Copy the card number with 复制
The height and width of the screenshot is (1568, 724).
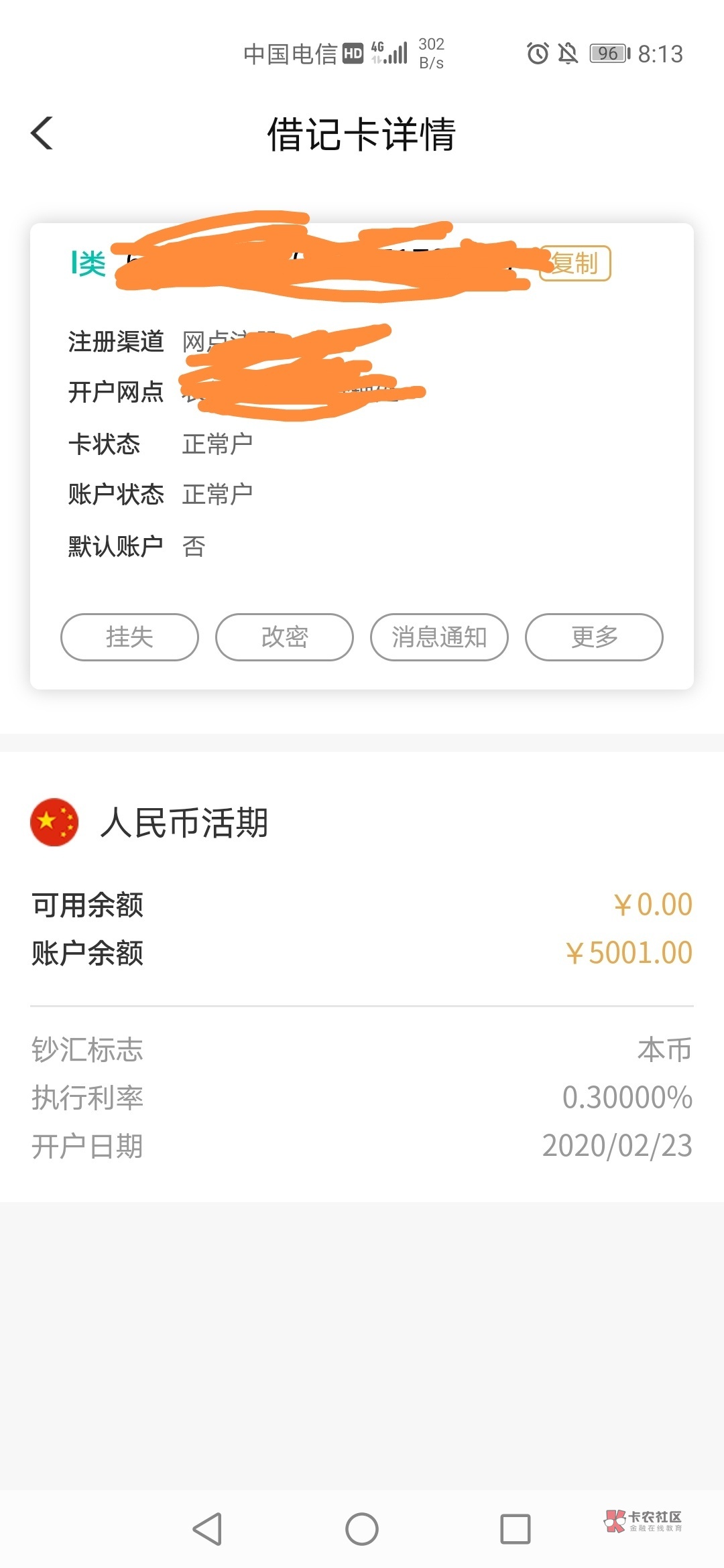pos(576,263)
